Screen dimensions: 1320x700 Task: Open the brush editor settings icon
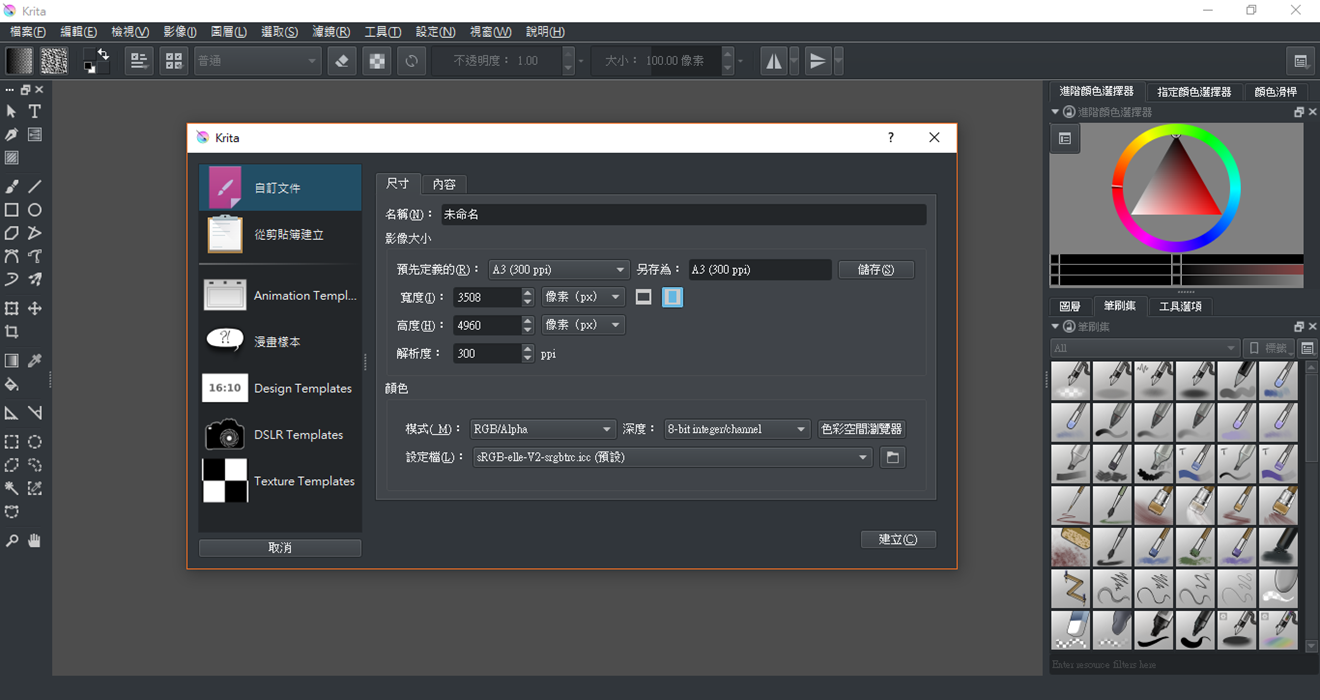139,61
